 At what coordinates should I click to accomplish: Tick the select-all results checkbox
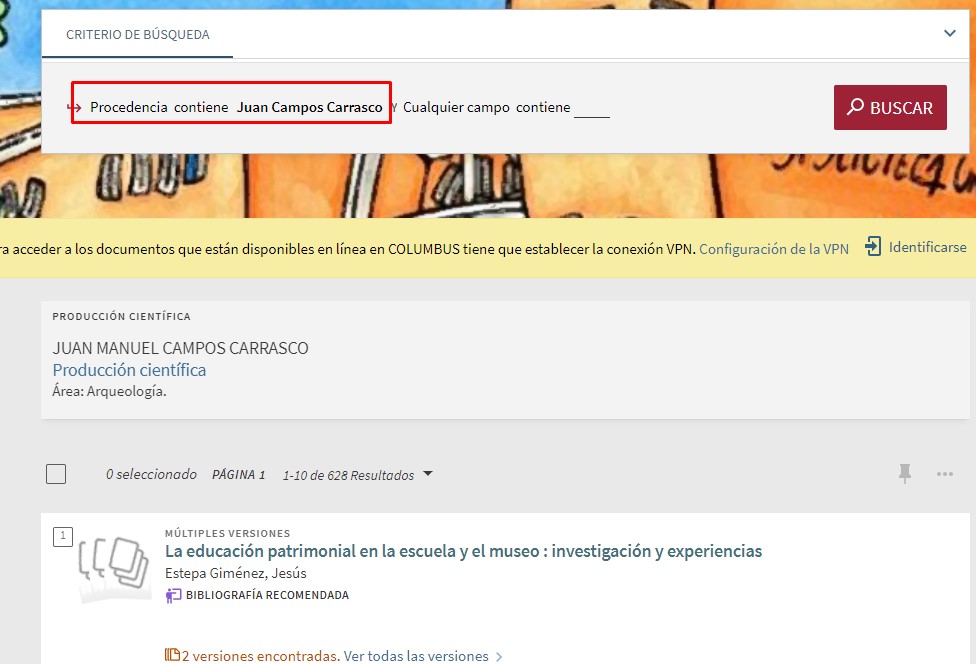coord(56,474)
